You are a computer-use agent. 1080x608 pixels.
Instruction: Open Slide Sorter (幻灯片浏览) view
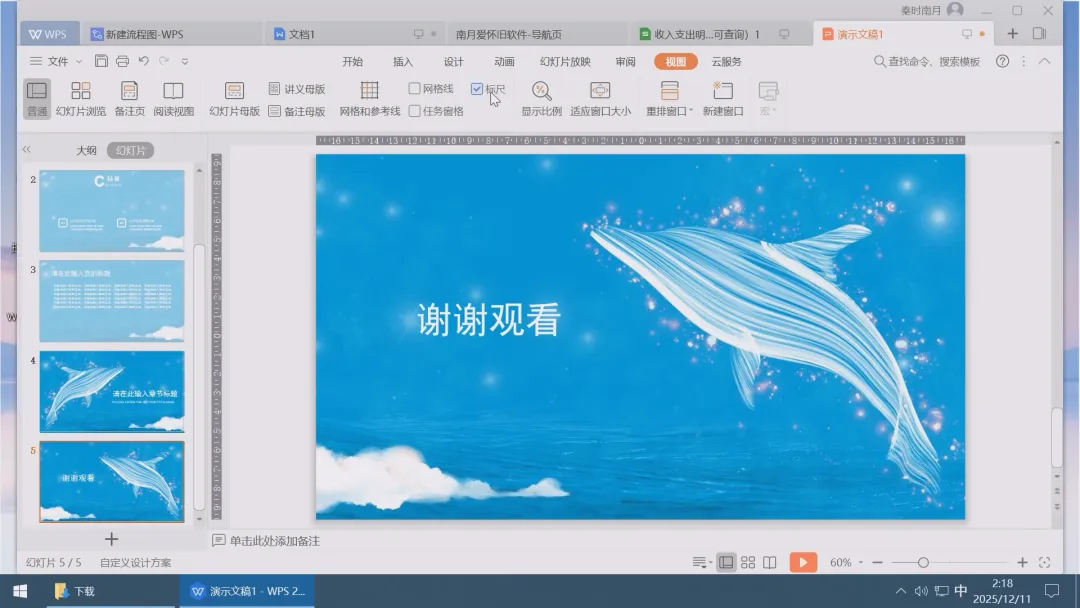click(x=81, y=98)
